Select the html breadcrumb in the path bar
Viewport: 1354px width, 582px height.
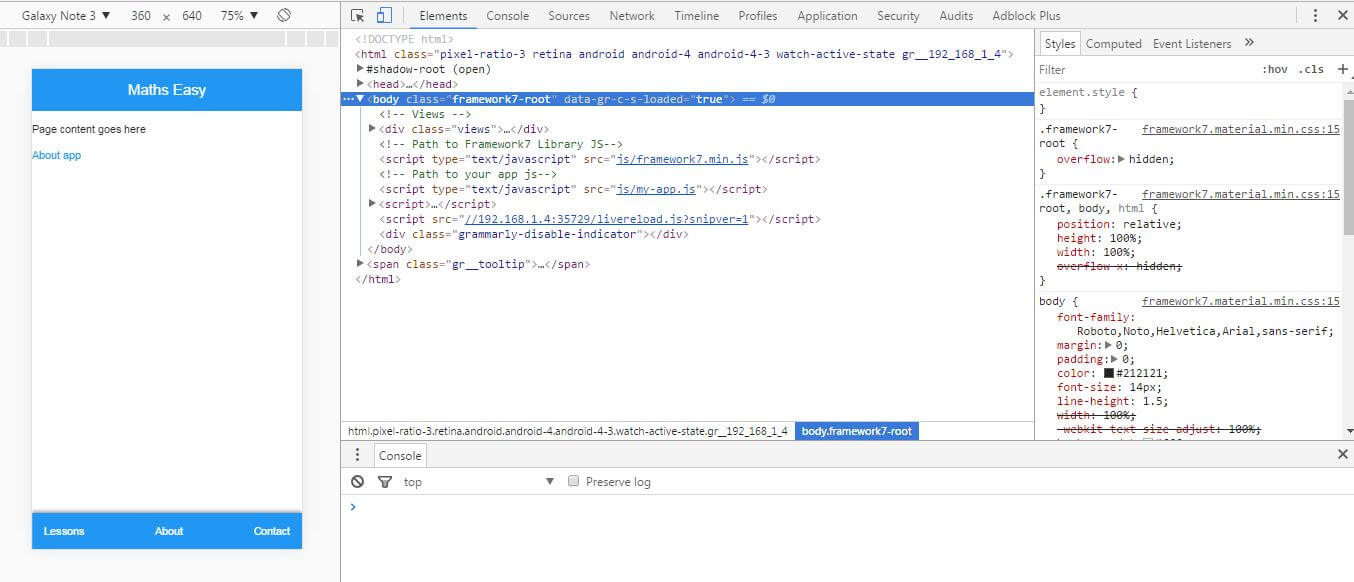(x=567, y=431)
